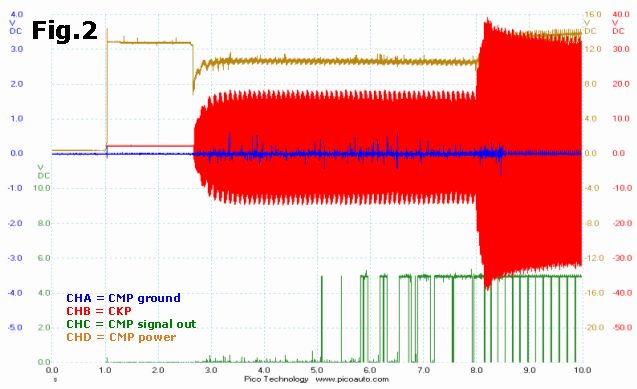Click the blue axis -5.0 value
The height and width of the screenshot is (389, 637).
[x=15, y=327]
